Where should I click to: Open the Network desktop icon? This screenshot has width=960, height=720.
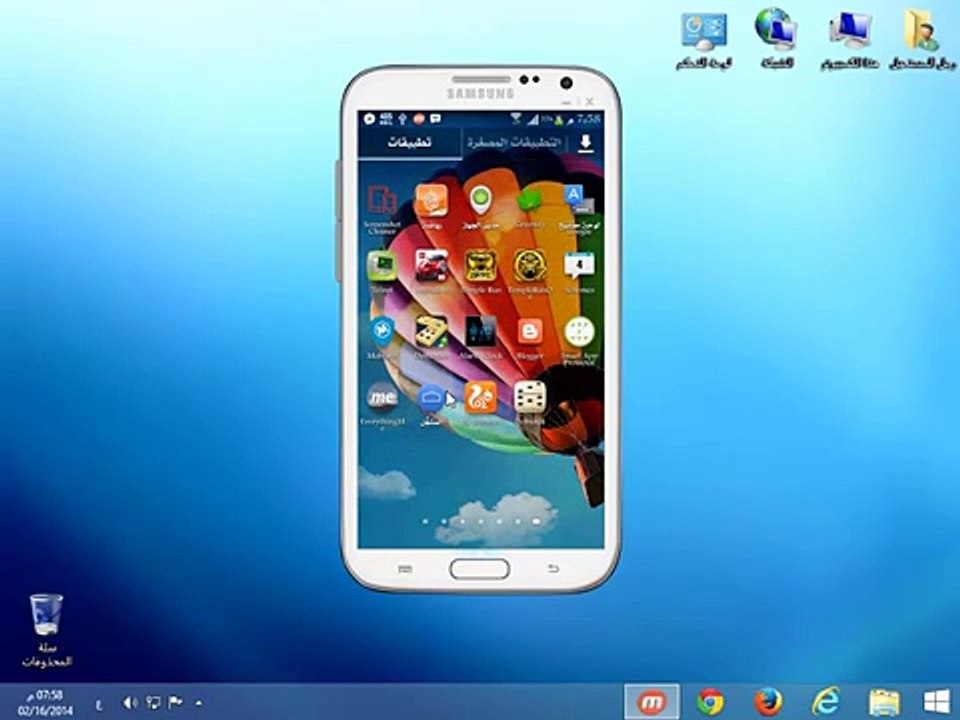click(x=777, y=38)
